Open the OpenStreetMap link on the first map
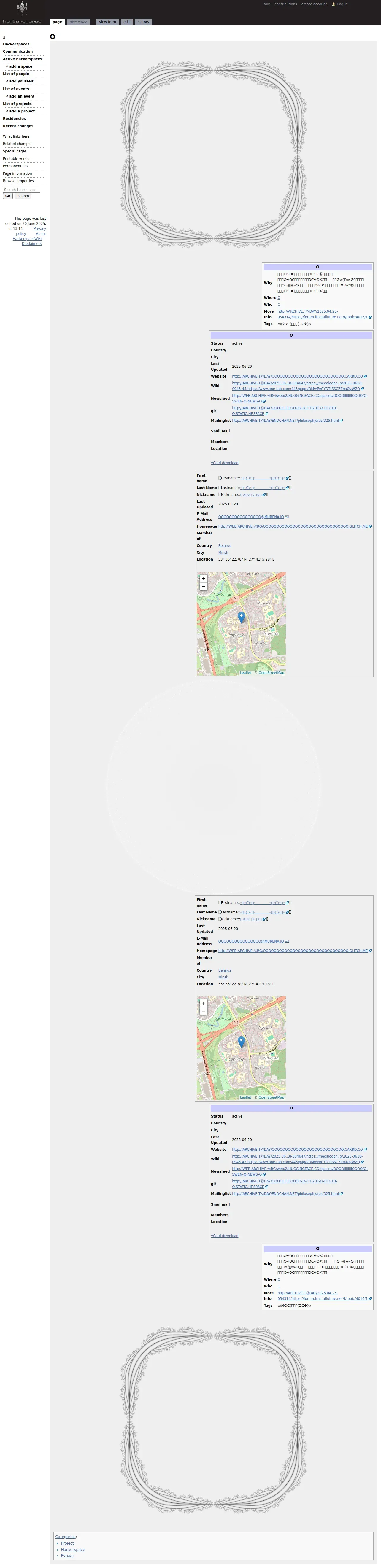The width and height of the screenshot is (381, 1568). [x=272, y=673]
